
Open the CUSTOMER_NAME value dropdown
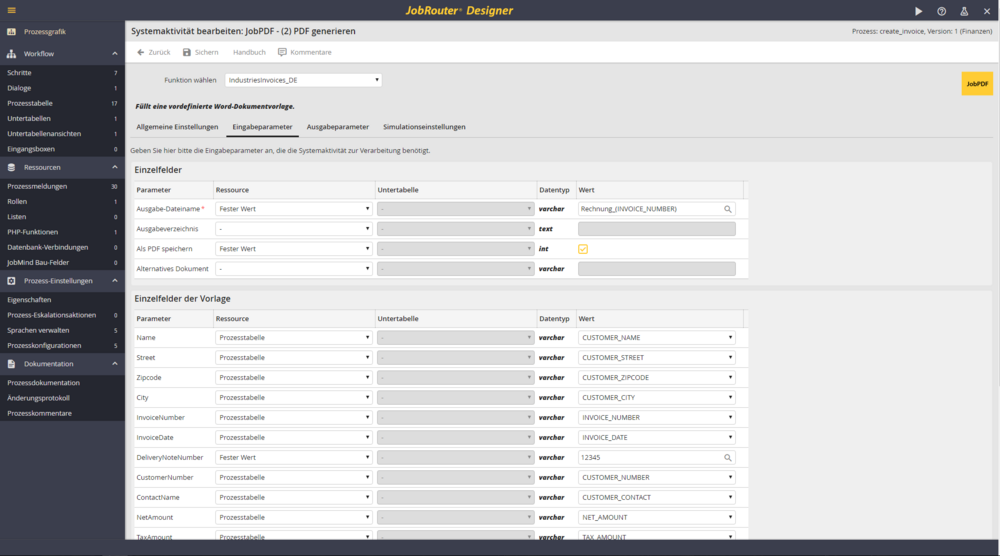[x=657, y=338]
